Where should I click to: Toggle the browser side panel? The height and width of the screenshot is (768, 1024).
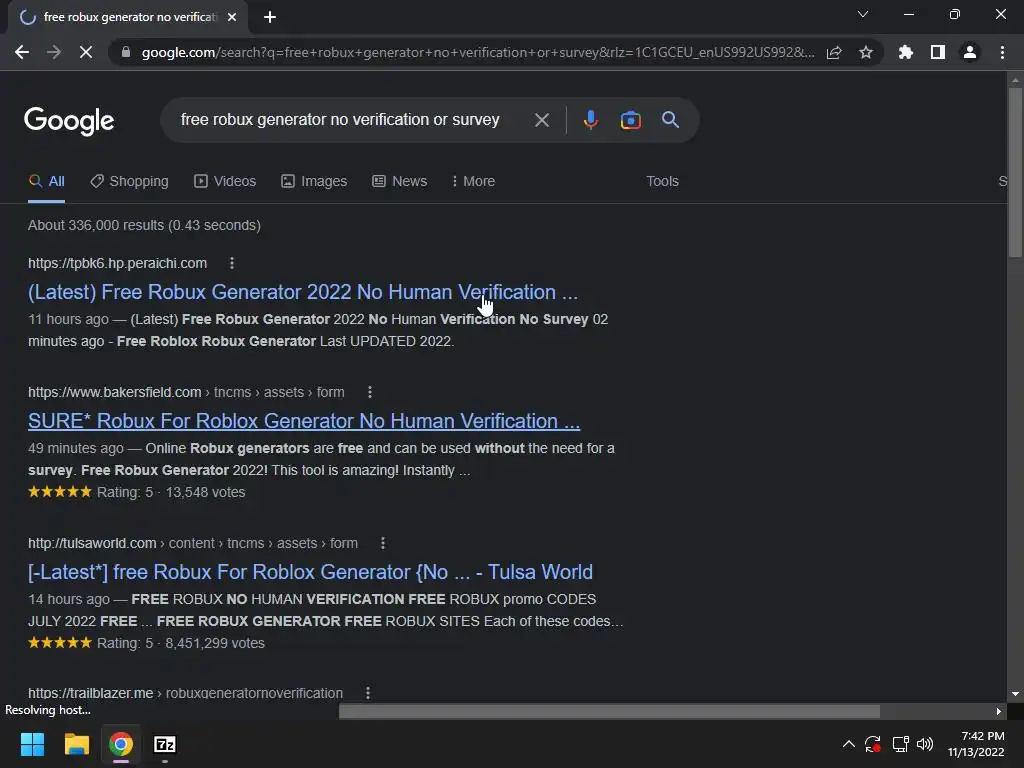tap(938, 52)
